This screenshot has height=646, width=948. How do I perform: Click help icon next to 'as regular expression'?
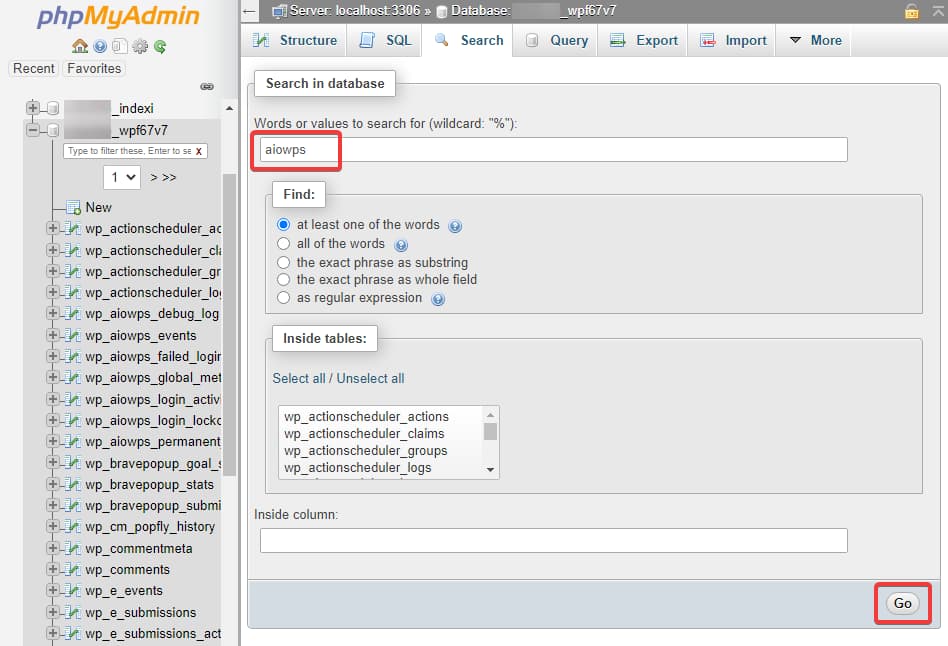pos(438,299)
